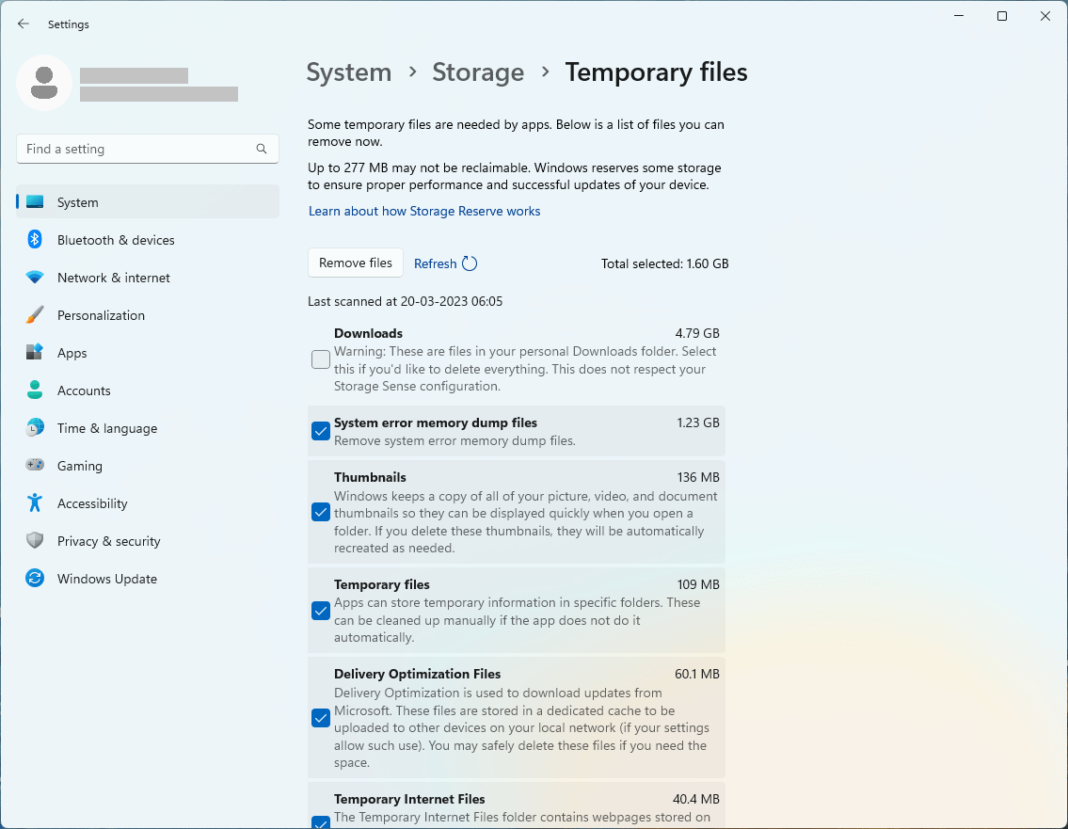Click the Apps icon in sidebar
This screenshot has height=829, width=1068.
35,352
